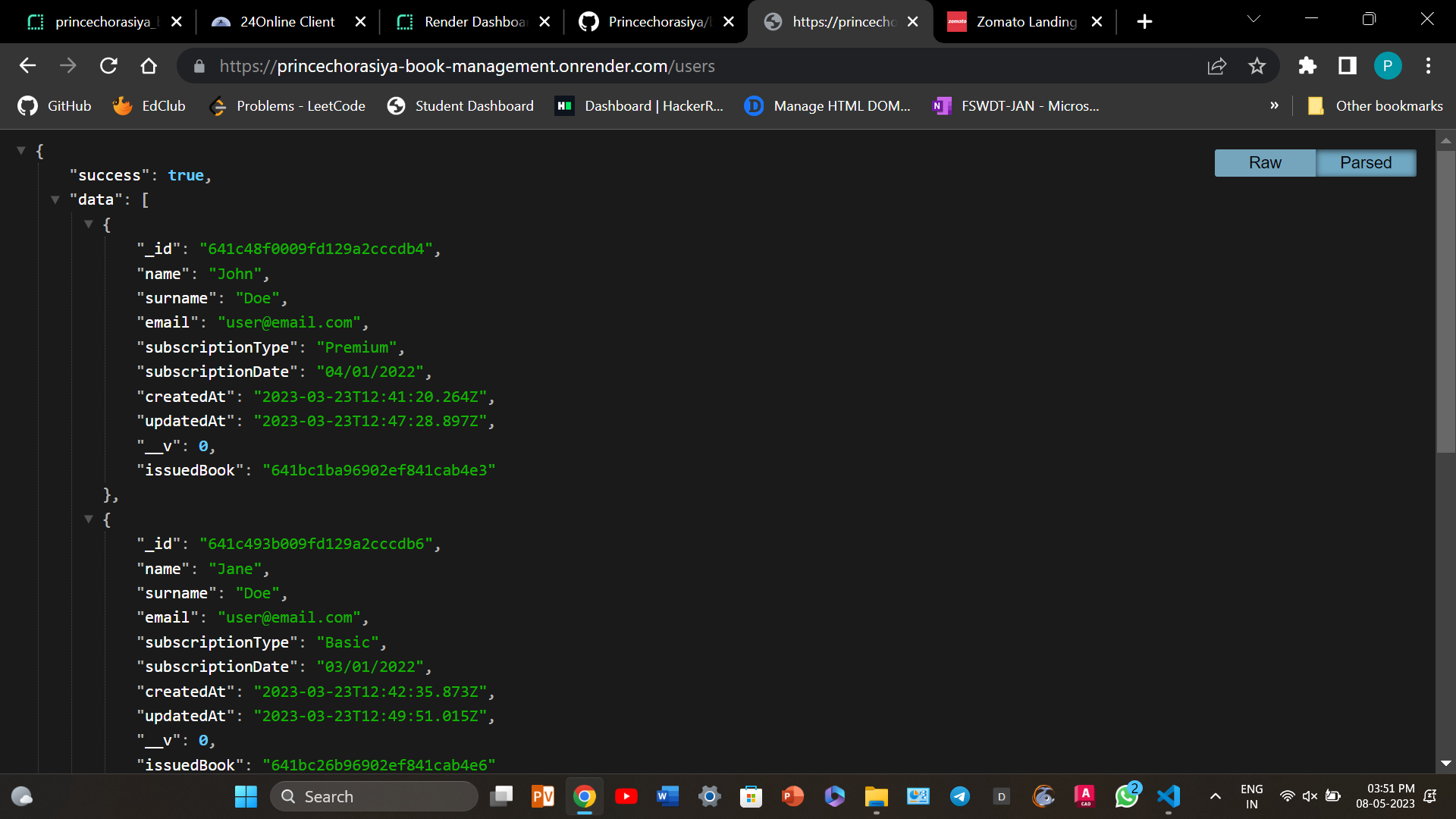This screenshot has width=1456, height=819.
Task: Show hidden bookmarks via the chevron
Action: pyautogui.click(x=1274, y=106)
